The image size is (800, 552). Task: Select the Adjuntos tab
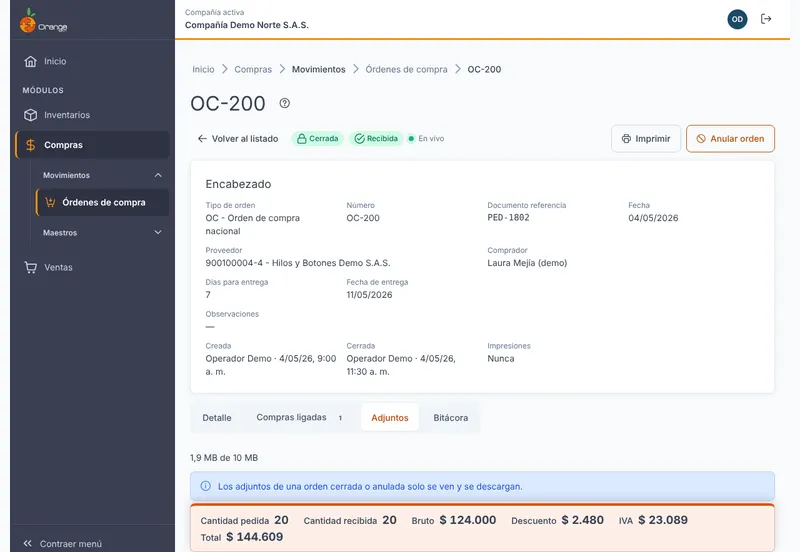[390, 418]
